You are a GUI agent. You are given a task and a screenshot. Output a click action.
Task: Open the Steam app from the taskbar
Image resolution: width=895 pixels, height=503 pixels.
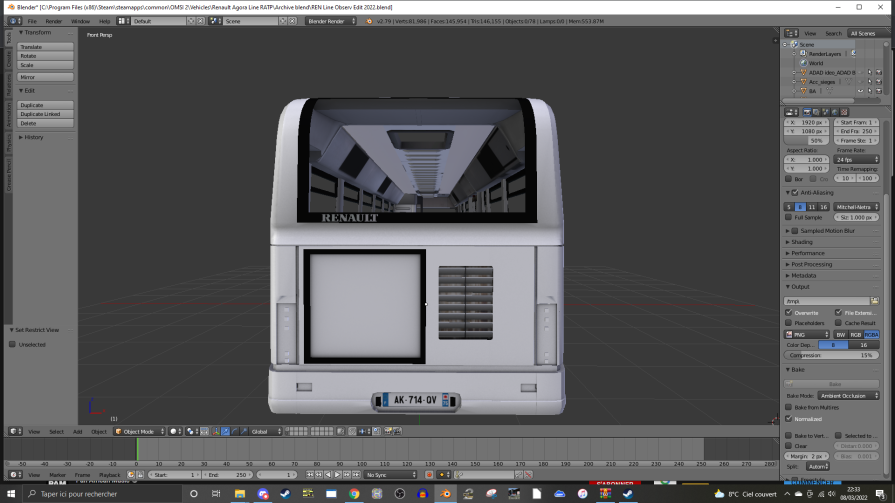pyautogui.click(x=285, y=494)
